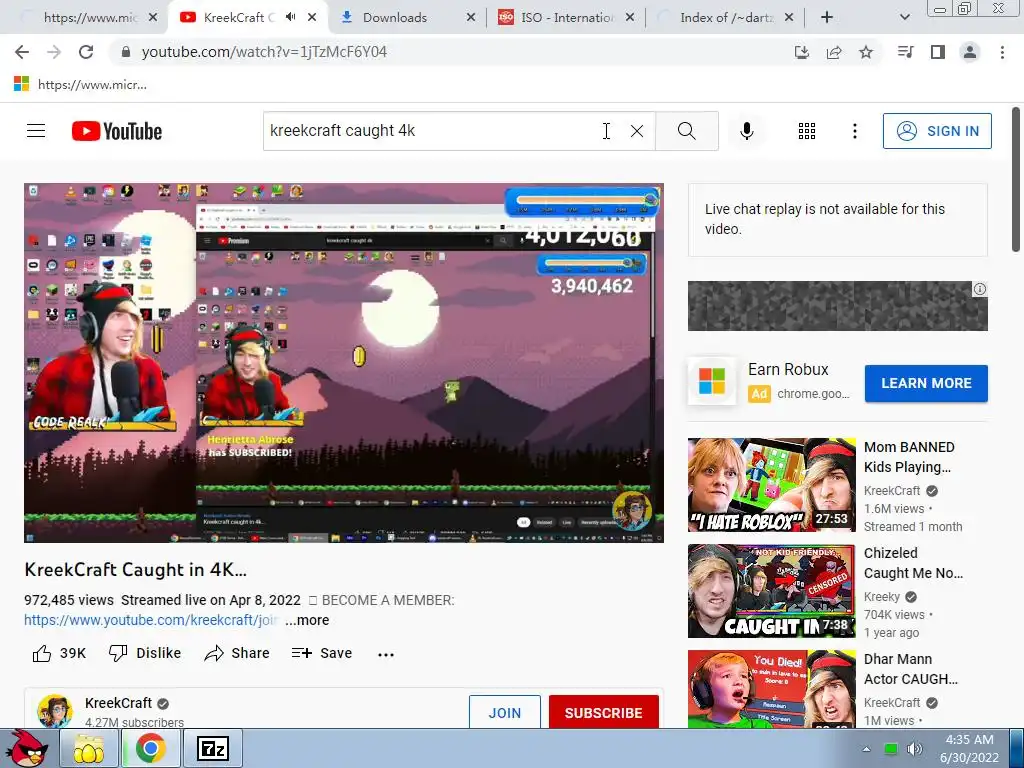Reload the YouTube page

pos(86,52)
